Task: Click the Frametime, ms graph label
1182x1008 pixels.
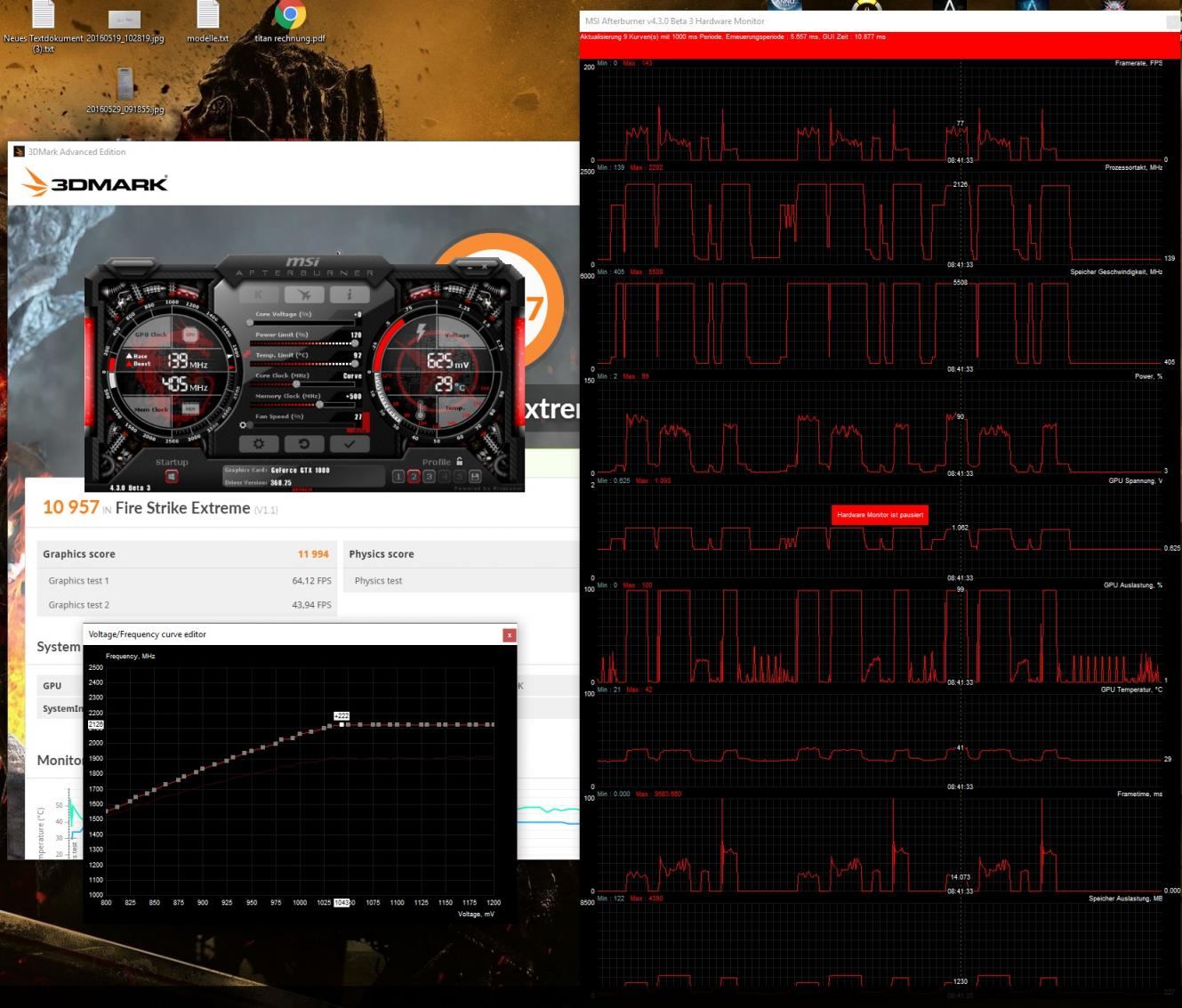Action: 1140,794
